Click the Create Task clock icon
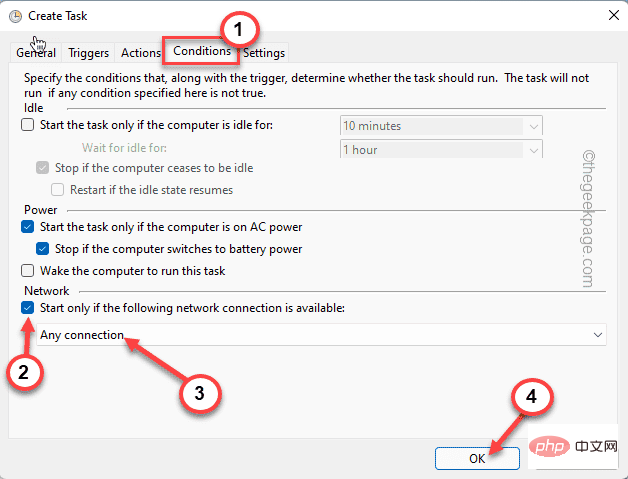The width and height of the screenshot is (628, 479). coord(13,15)
